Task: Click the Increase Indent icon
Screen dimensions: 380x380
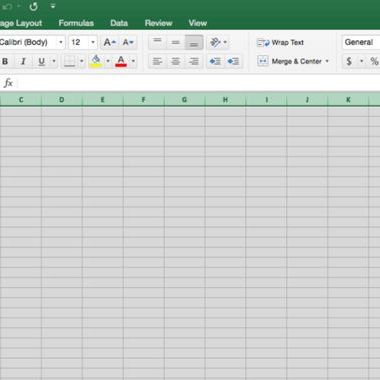Action: 233,61
